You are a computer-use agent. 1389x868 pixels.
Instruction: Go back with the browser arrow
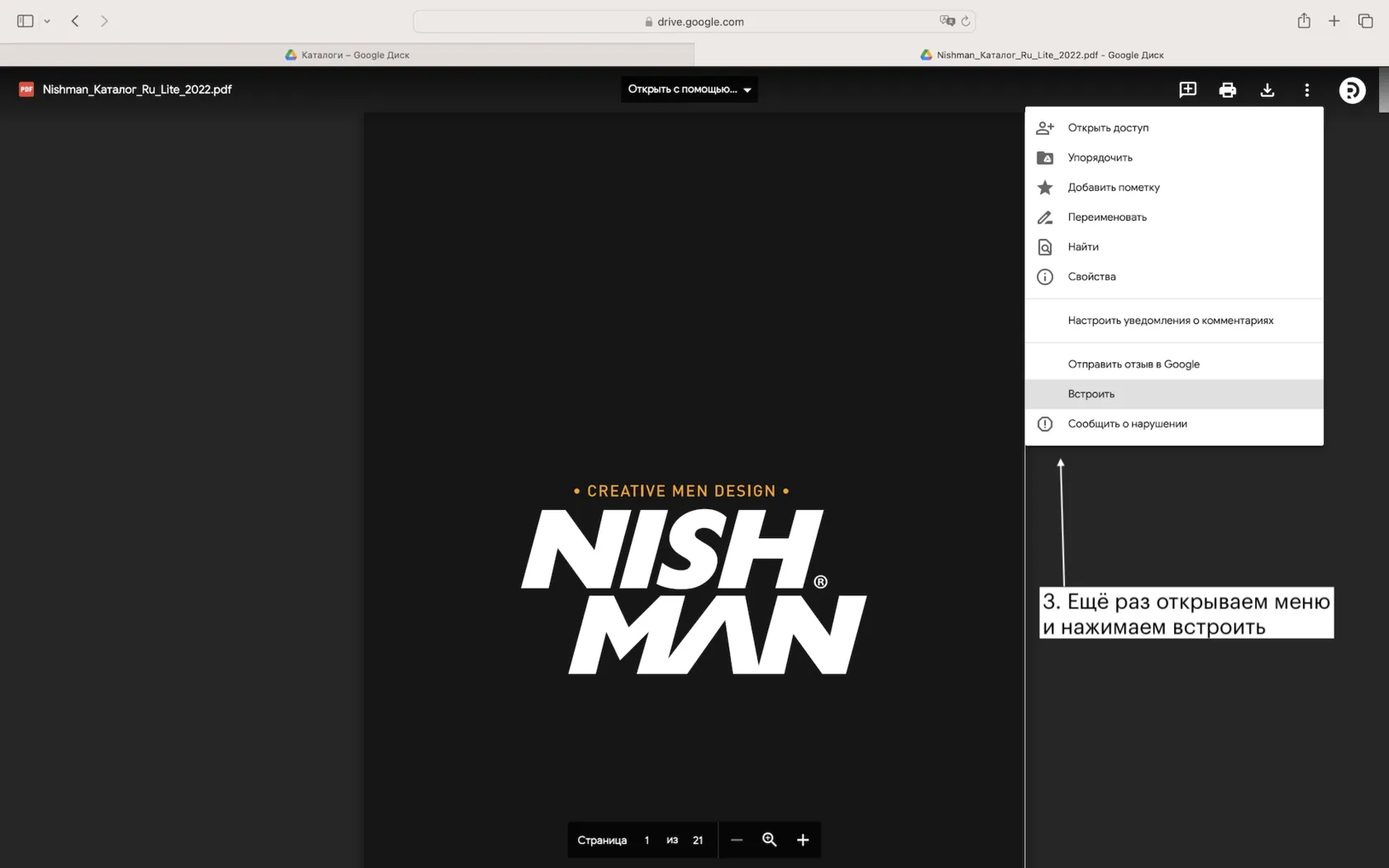point(75,21)
